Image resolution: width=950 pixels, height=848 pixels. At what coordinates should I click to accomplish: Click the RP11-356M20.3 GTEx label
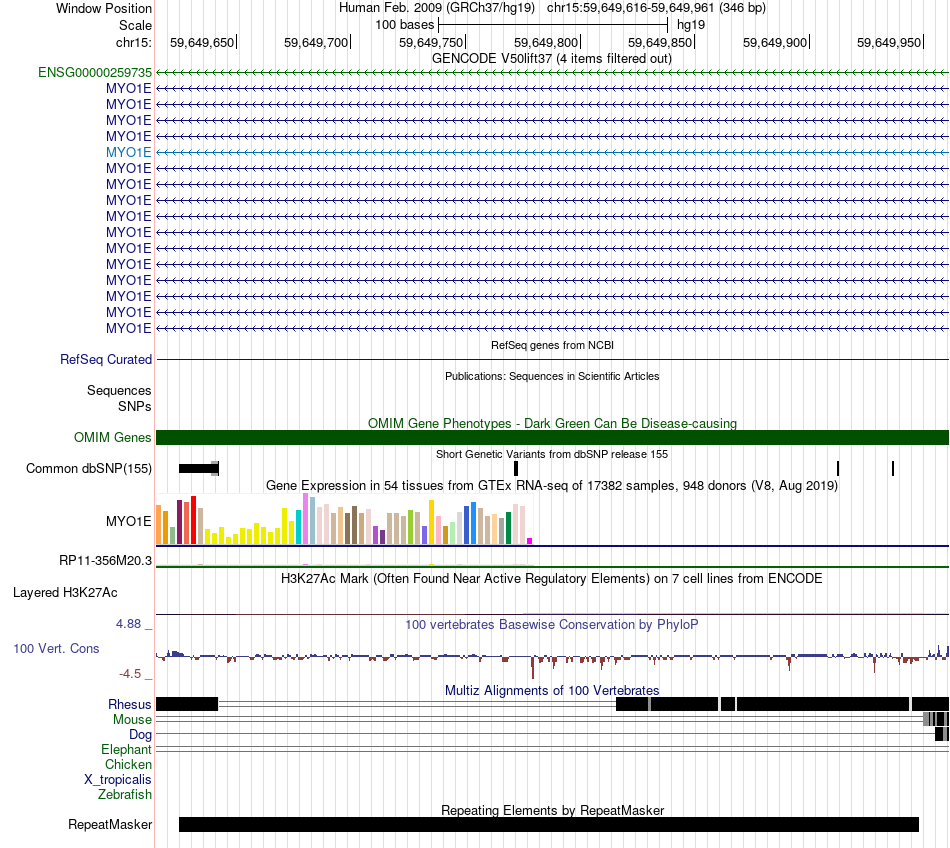(x=105, y=561)
